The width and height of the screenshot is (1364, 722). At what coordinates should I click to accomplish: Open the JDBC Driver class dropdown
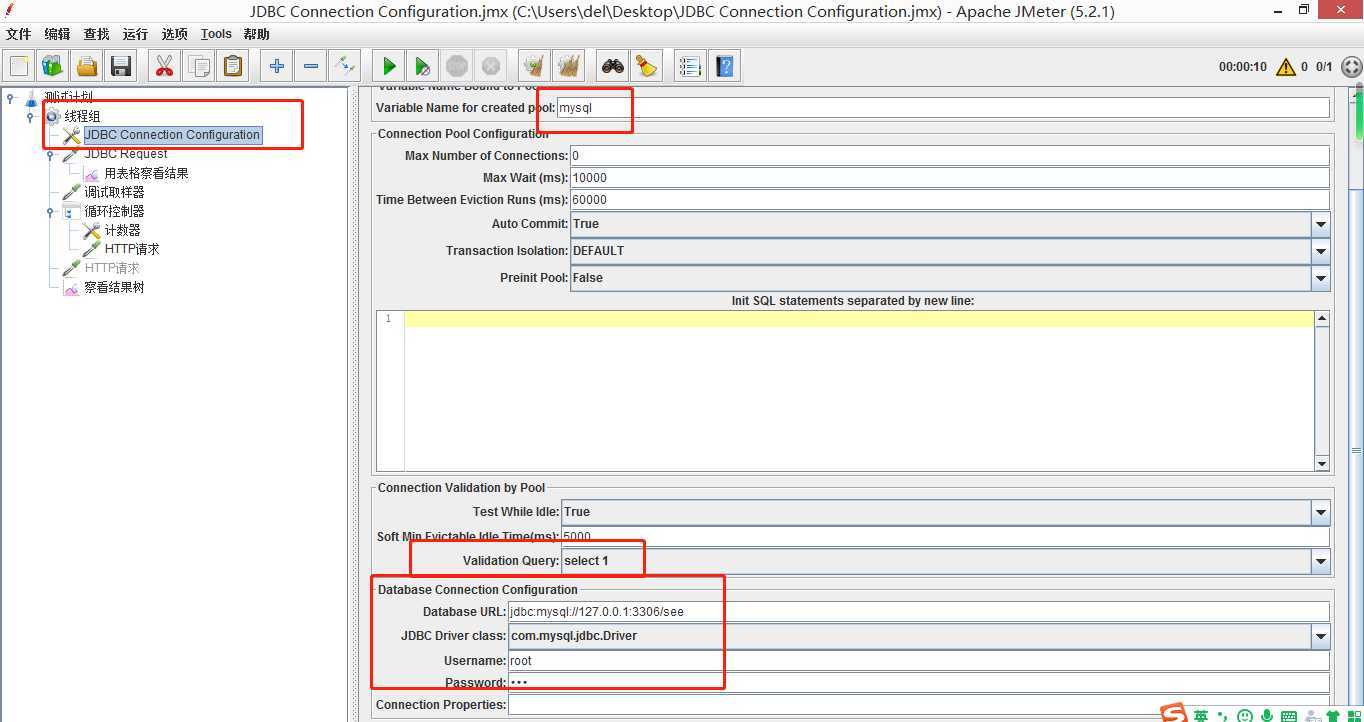coord(1321,636)
